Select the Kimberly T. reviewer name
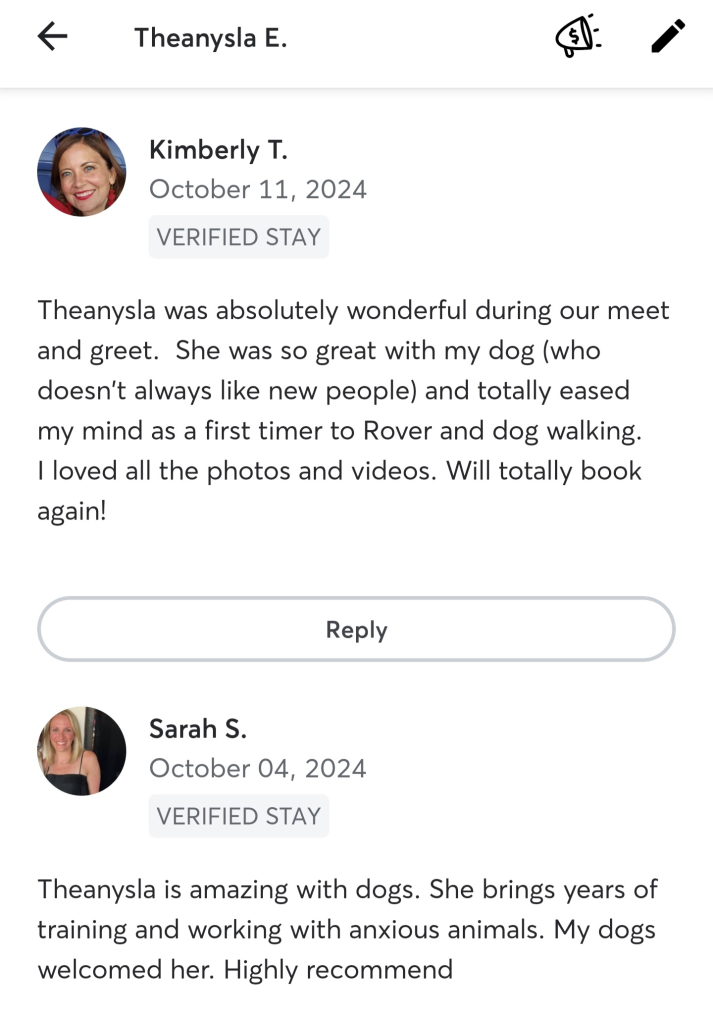The height and width of the screenshot is (1024, 713). [x=218, y=150]
